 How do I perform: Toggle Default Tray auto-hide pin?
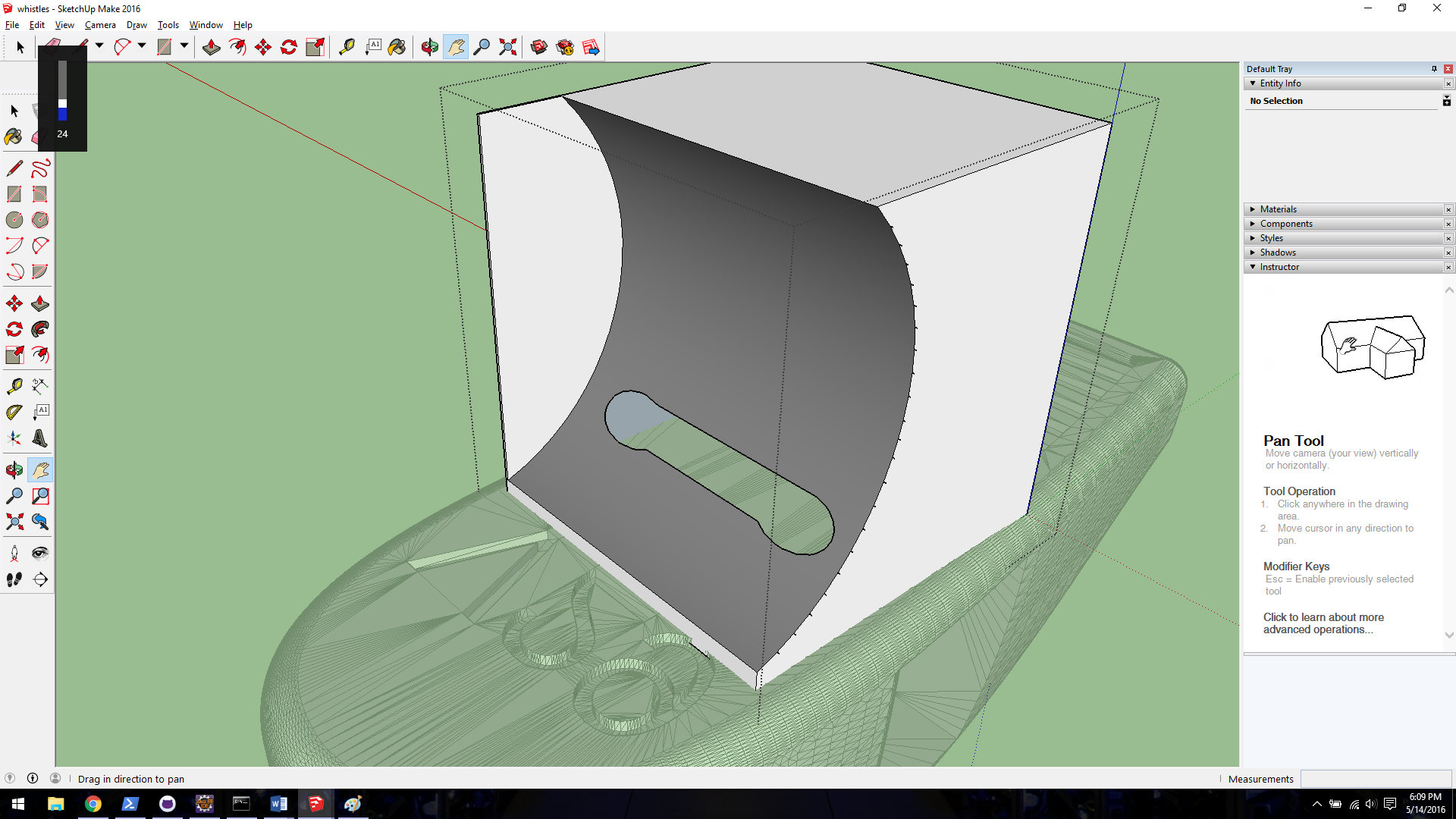coord(1434,69)
